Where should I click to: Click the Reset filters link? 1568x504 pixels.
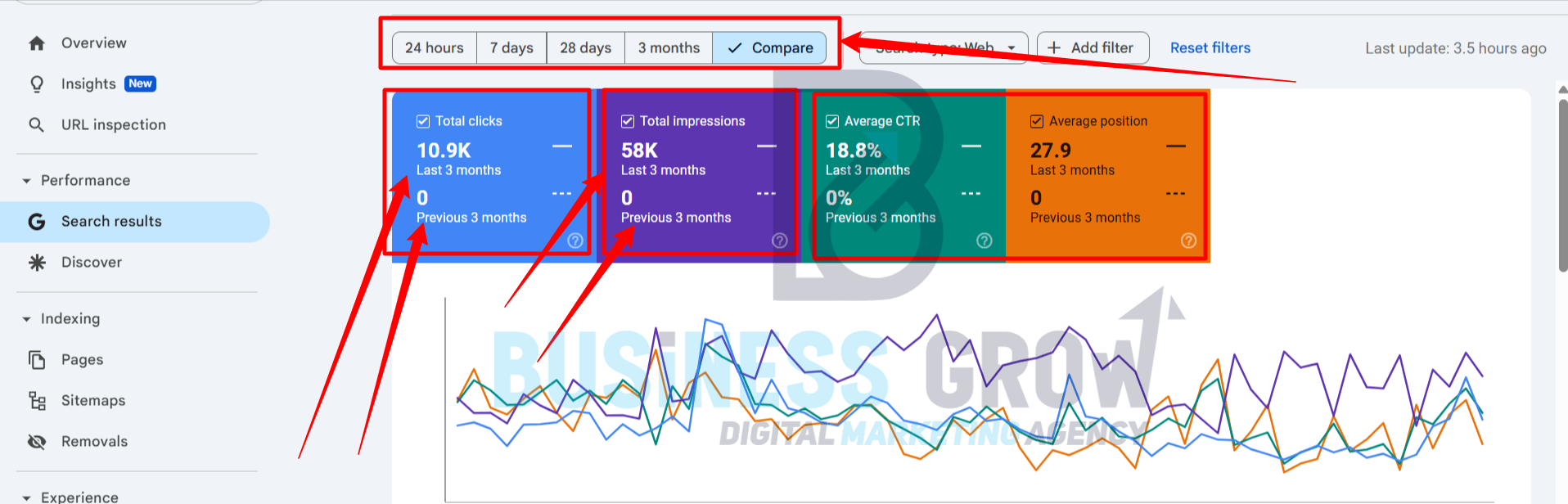click(x=1210, y=48)
